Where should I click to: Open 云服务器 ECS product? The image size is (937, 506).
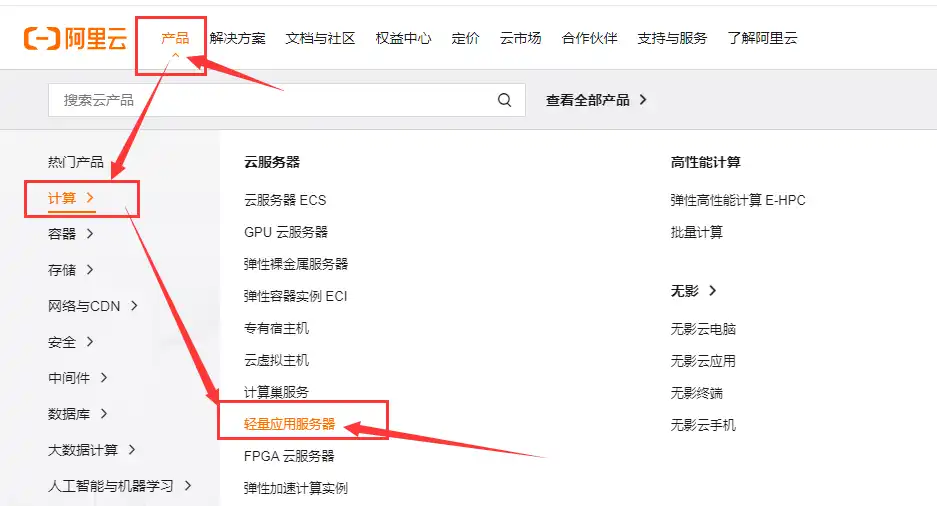[285, 200]
